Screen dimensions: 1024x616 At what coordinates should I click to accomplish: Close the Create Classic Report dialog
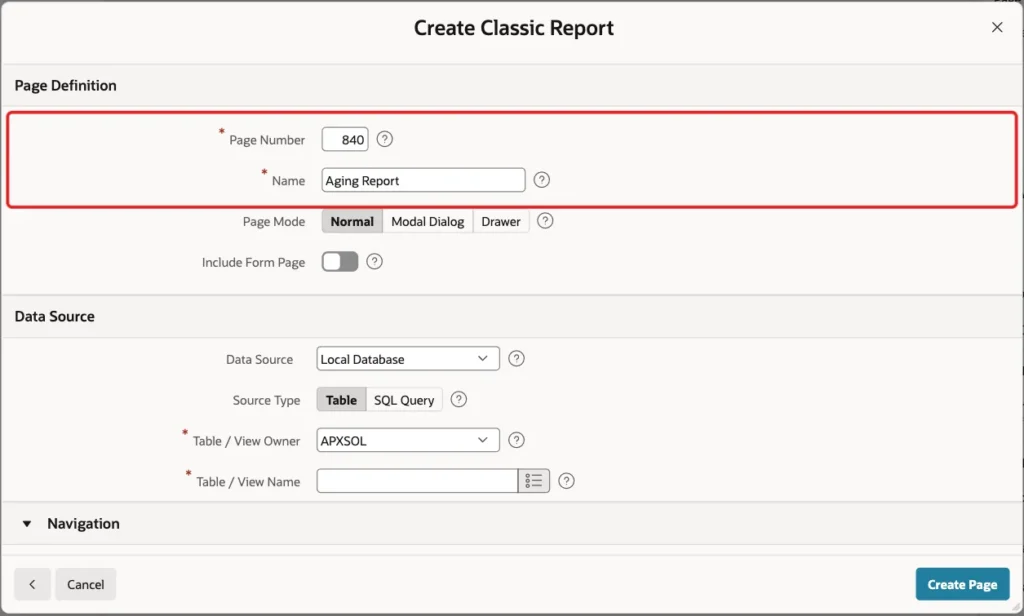coord(997,27)
